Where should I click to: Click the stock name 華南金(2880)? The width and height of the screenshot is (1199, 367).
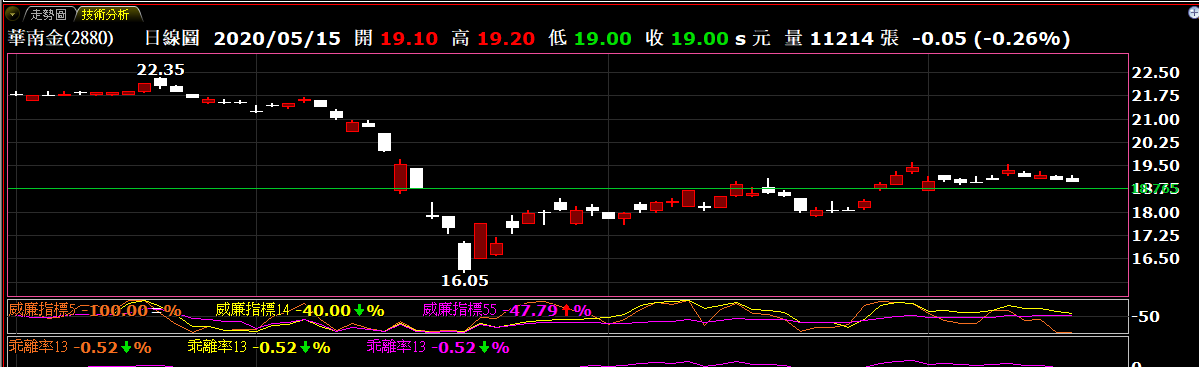click(x=61, y=38)
